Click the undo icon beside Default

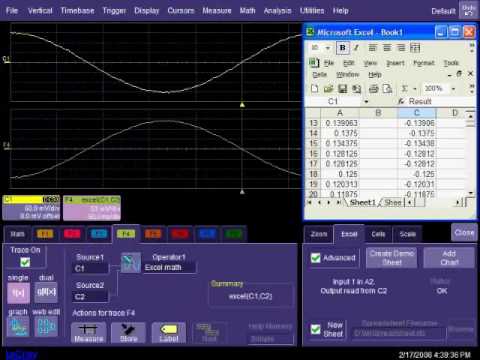469,10
